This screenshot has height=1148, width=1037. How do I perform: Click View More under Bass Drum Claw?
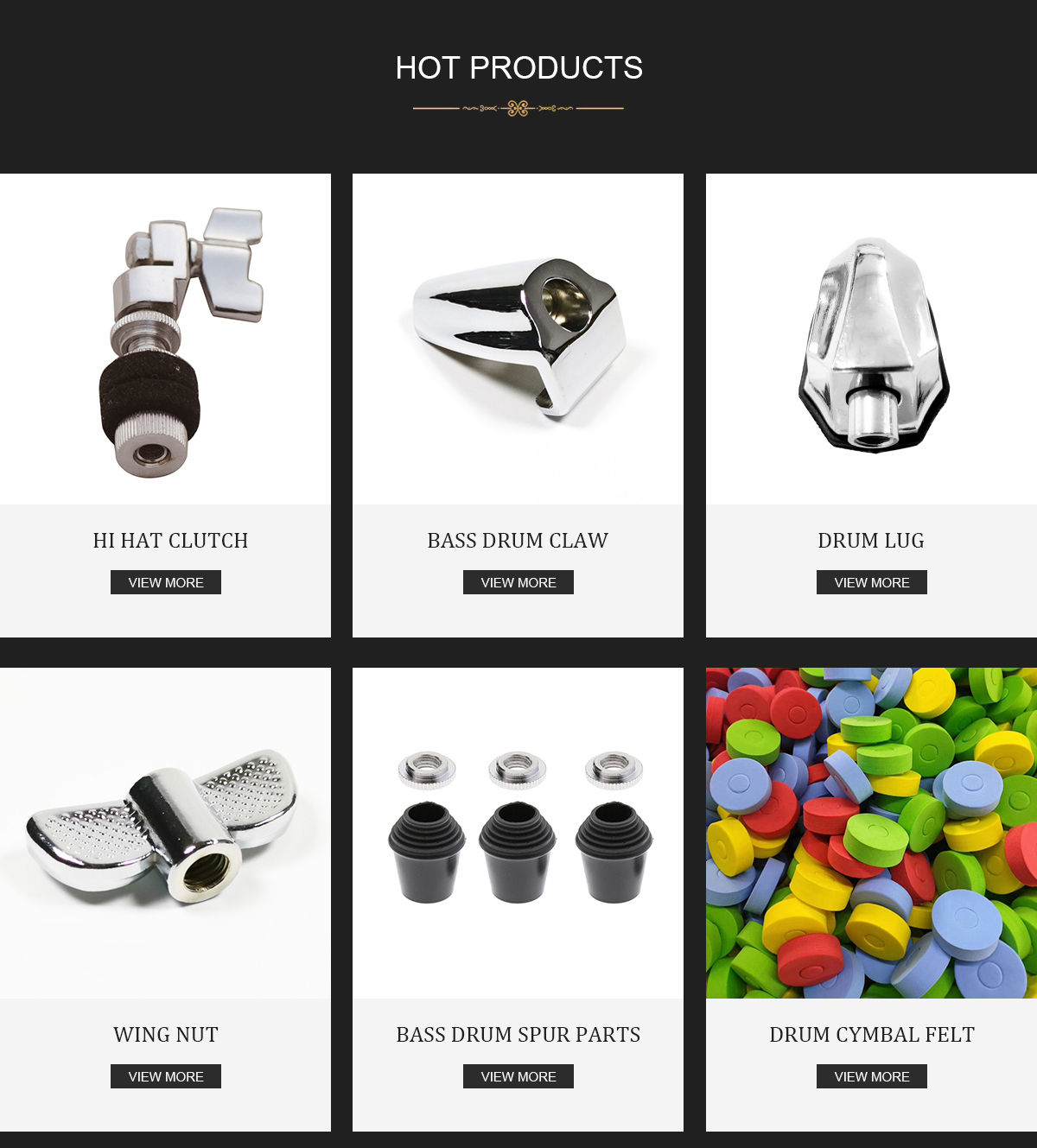518,582
